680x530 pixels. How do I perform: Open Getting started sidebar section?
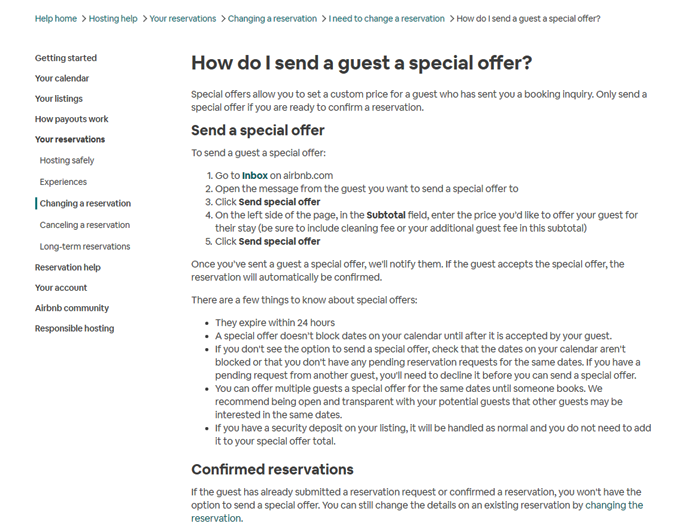click(66, 58)
